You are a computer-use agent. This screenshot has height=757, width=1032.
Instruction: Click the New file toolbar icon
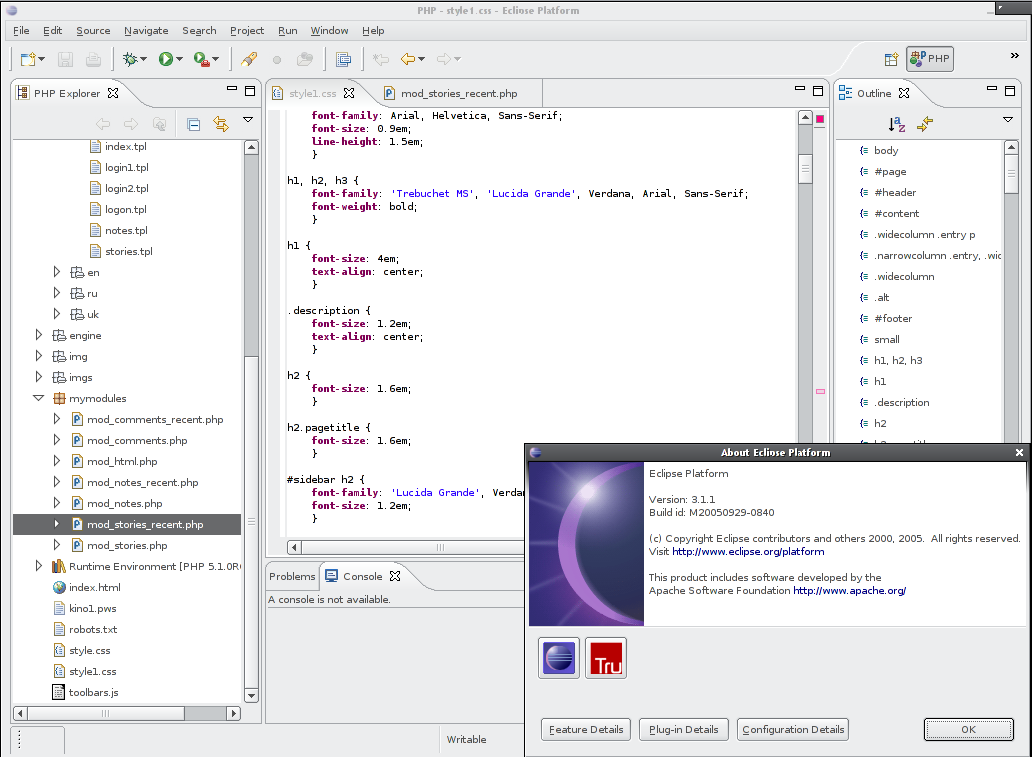28,59
